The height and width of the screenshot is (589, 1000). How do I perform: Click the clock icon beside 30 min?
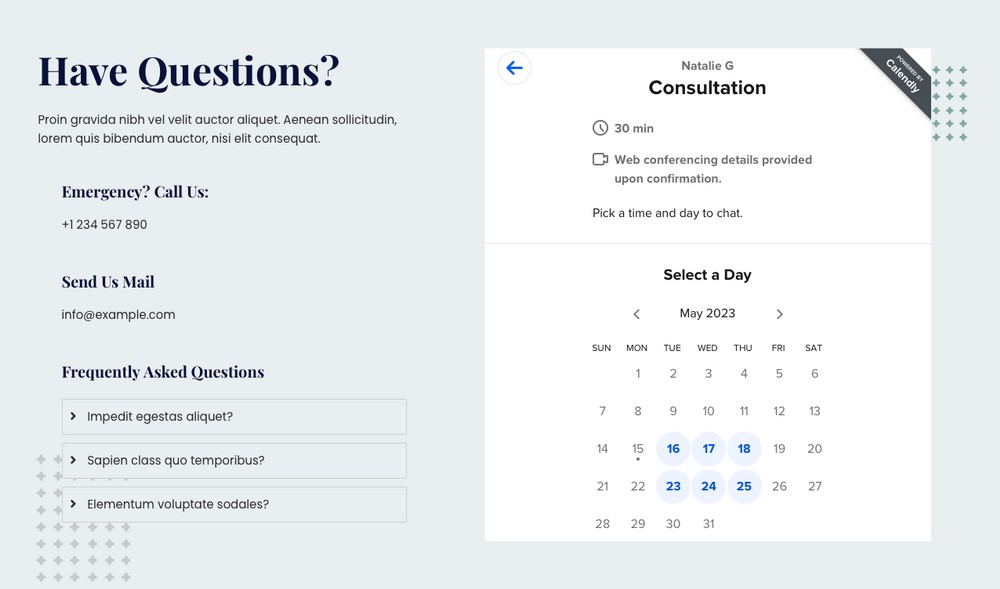tap(600, 128)
